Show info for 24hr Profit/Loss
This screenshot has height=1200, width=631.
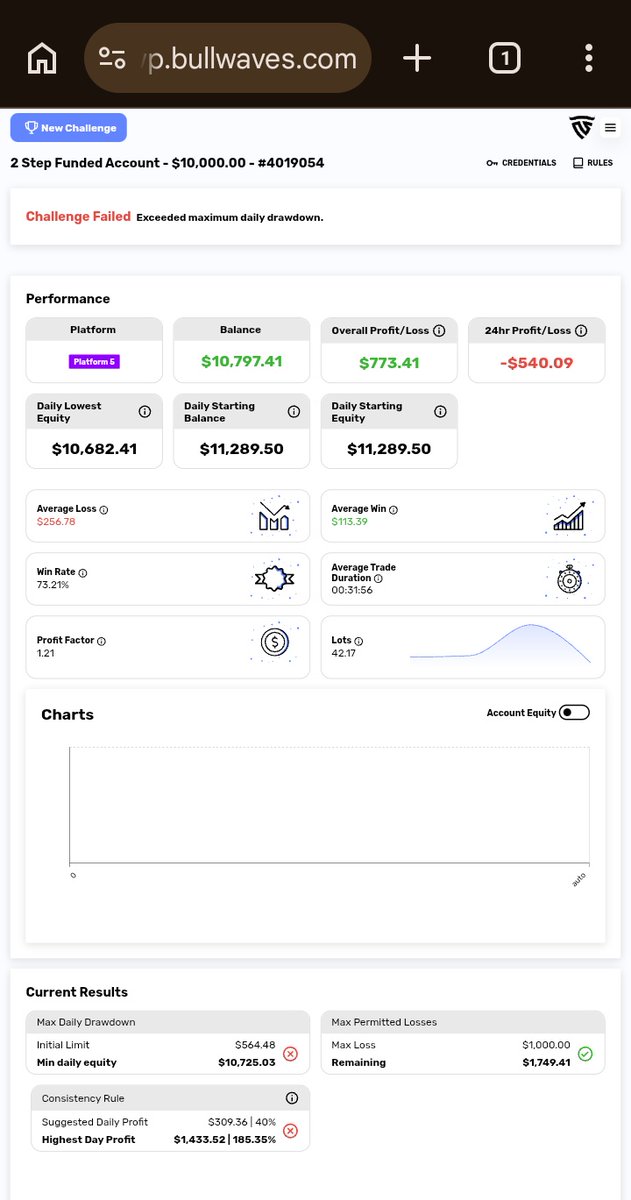(581, 330)
